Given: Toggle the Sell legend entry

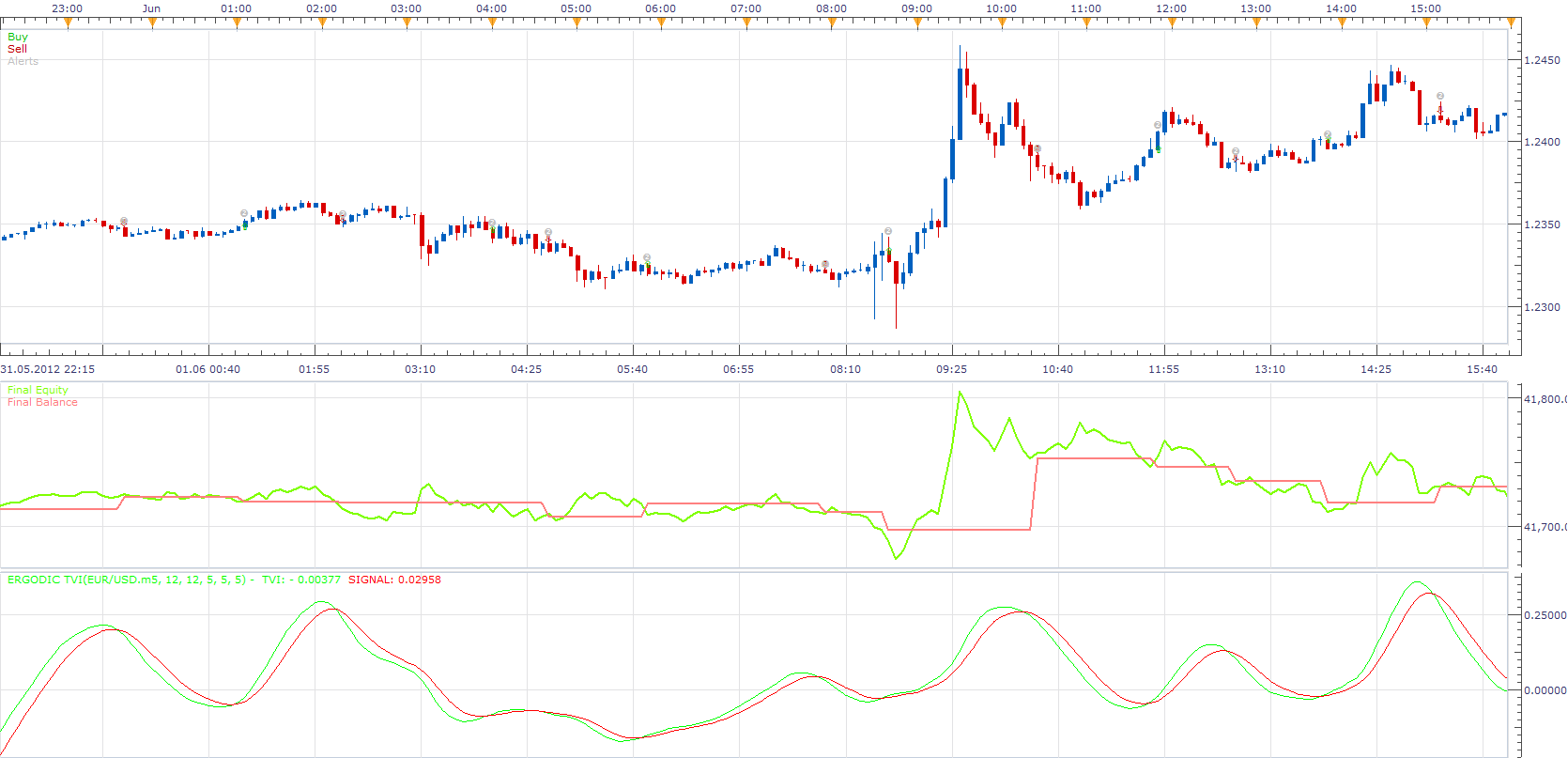Looking at the screenshot, I should pos(17,49).
